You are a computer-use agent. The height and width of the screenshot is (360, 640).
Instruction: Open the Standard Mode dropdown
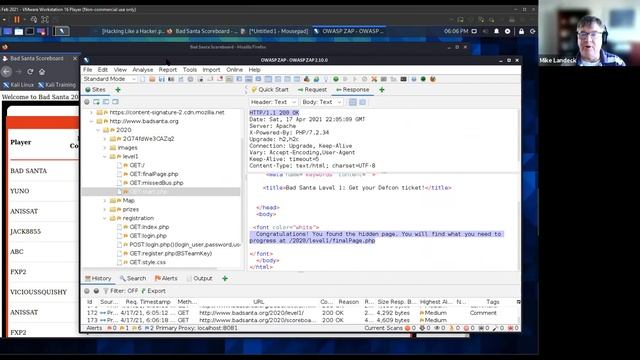pos(109,79)
